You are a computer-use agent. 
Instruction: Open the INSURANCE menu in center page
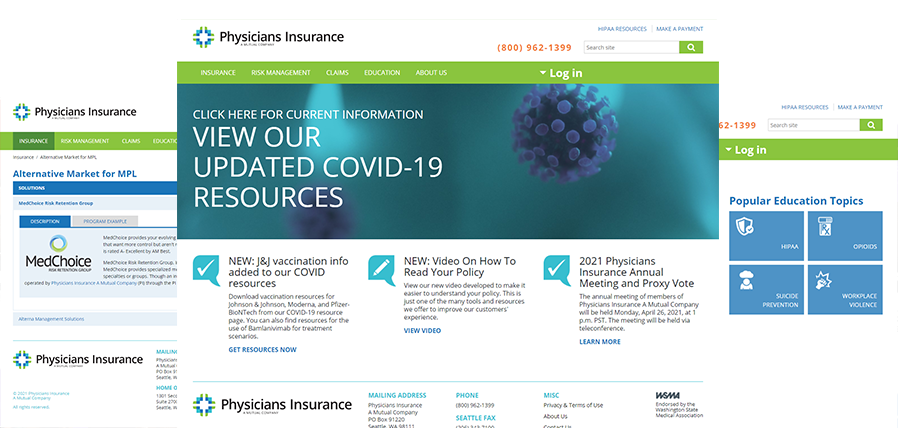click(218, 73)
